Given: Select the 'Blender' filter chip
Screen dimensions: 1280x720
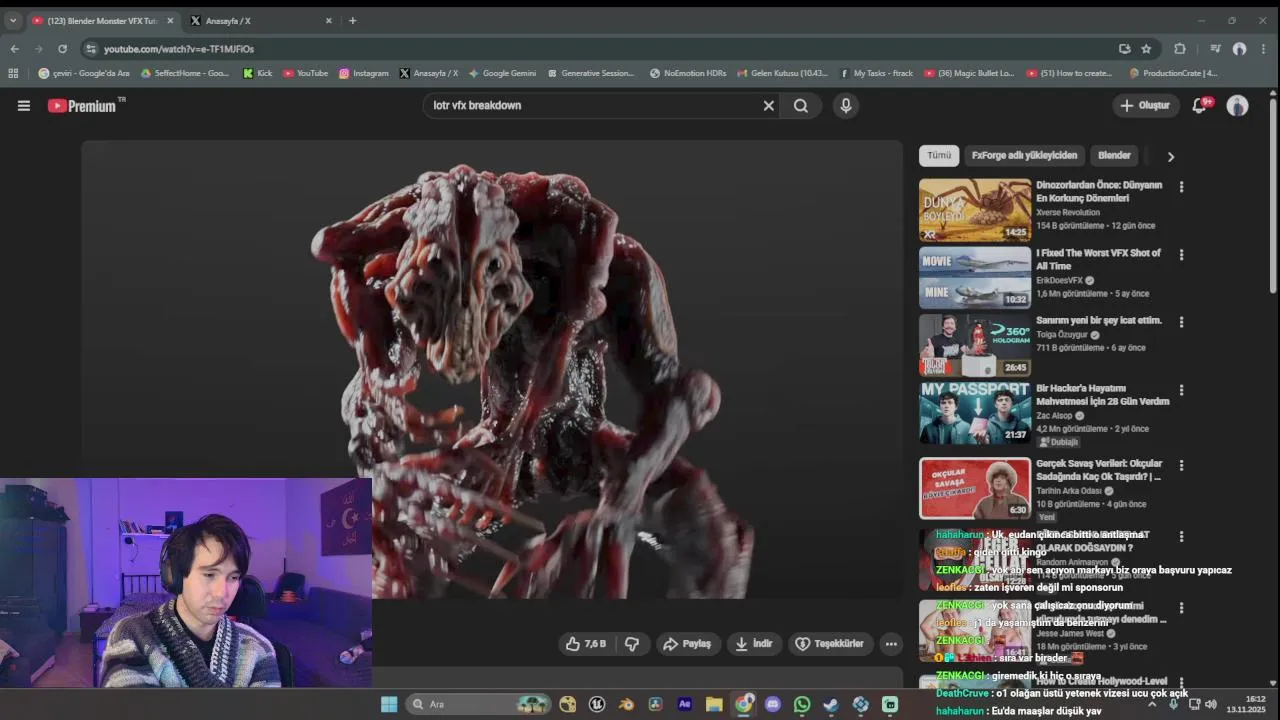Looking at the screenshot, I should (1114, 156).
